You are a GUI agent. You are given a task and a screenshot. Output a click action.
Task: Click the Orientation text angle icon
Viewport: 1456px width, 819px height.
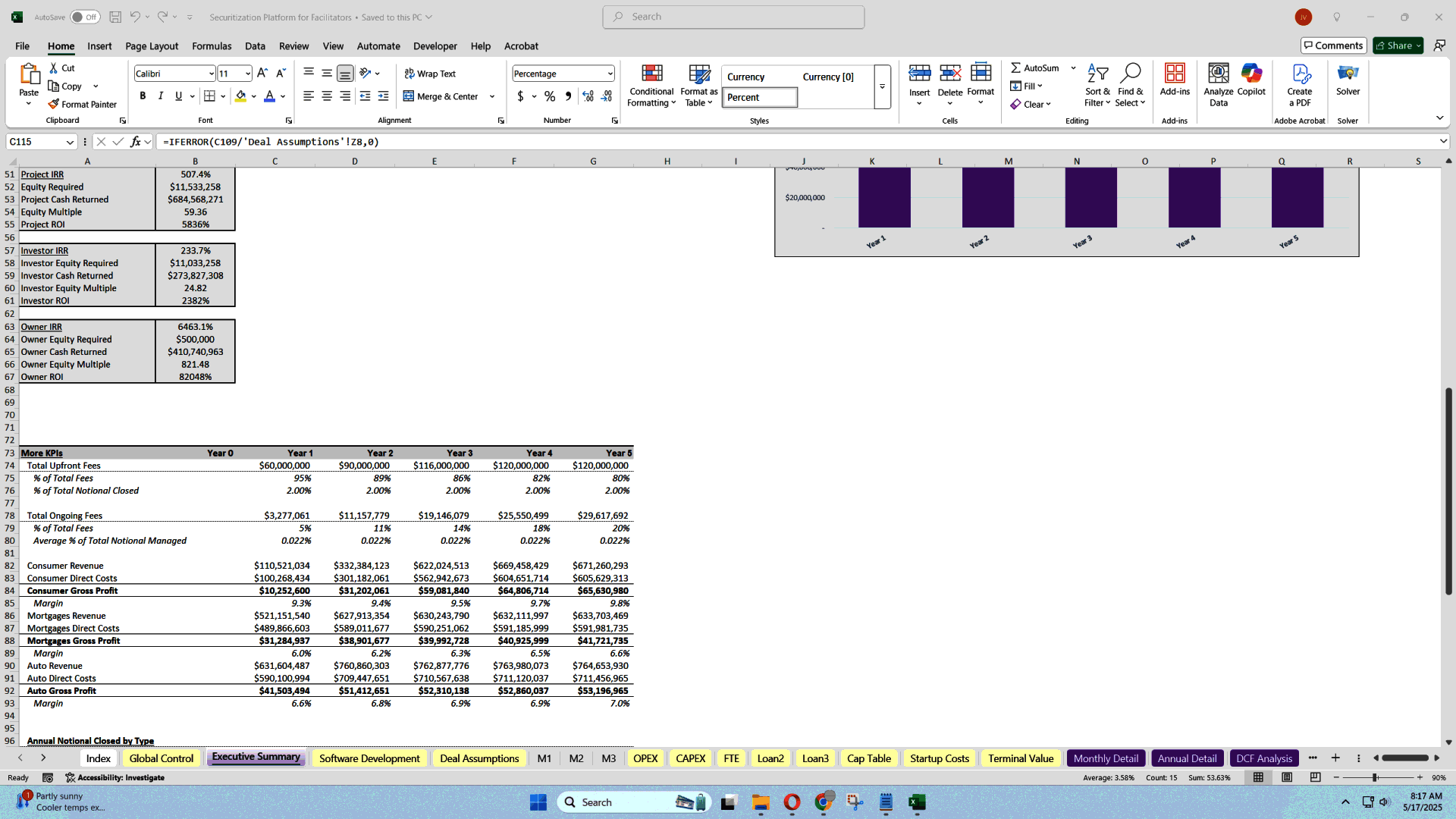pyautogui.click(x=366, y=74)
